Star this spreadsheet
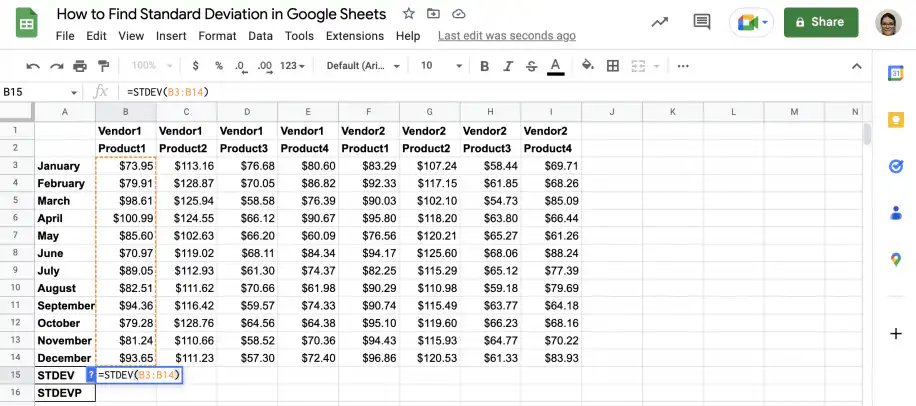The height and width of the screenshot is (406, 916). [x=409, y=14]
